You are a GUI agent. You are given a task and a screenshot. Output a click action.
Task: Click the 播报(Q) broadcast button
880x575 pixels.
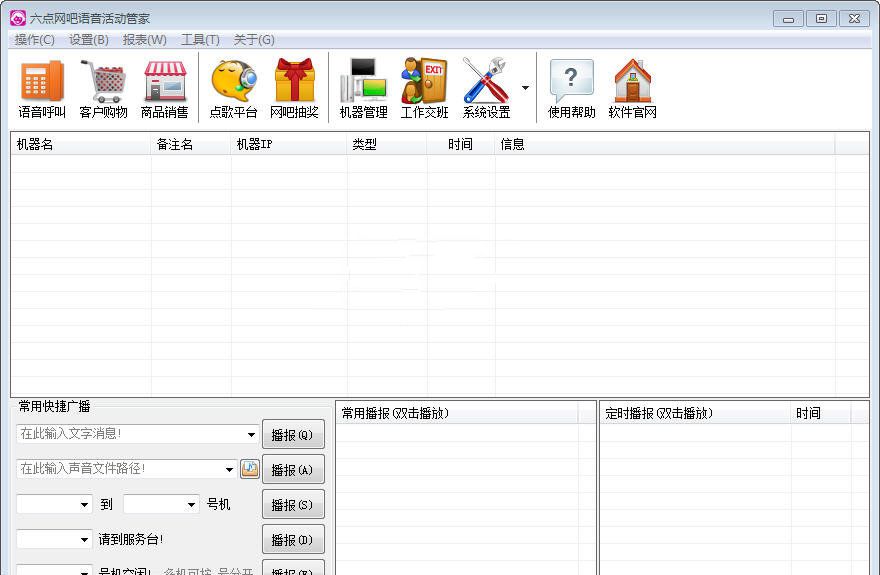pyautogui.click(x=293, y=435)
